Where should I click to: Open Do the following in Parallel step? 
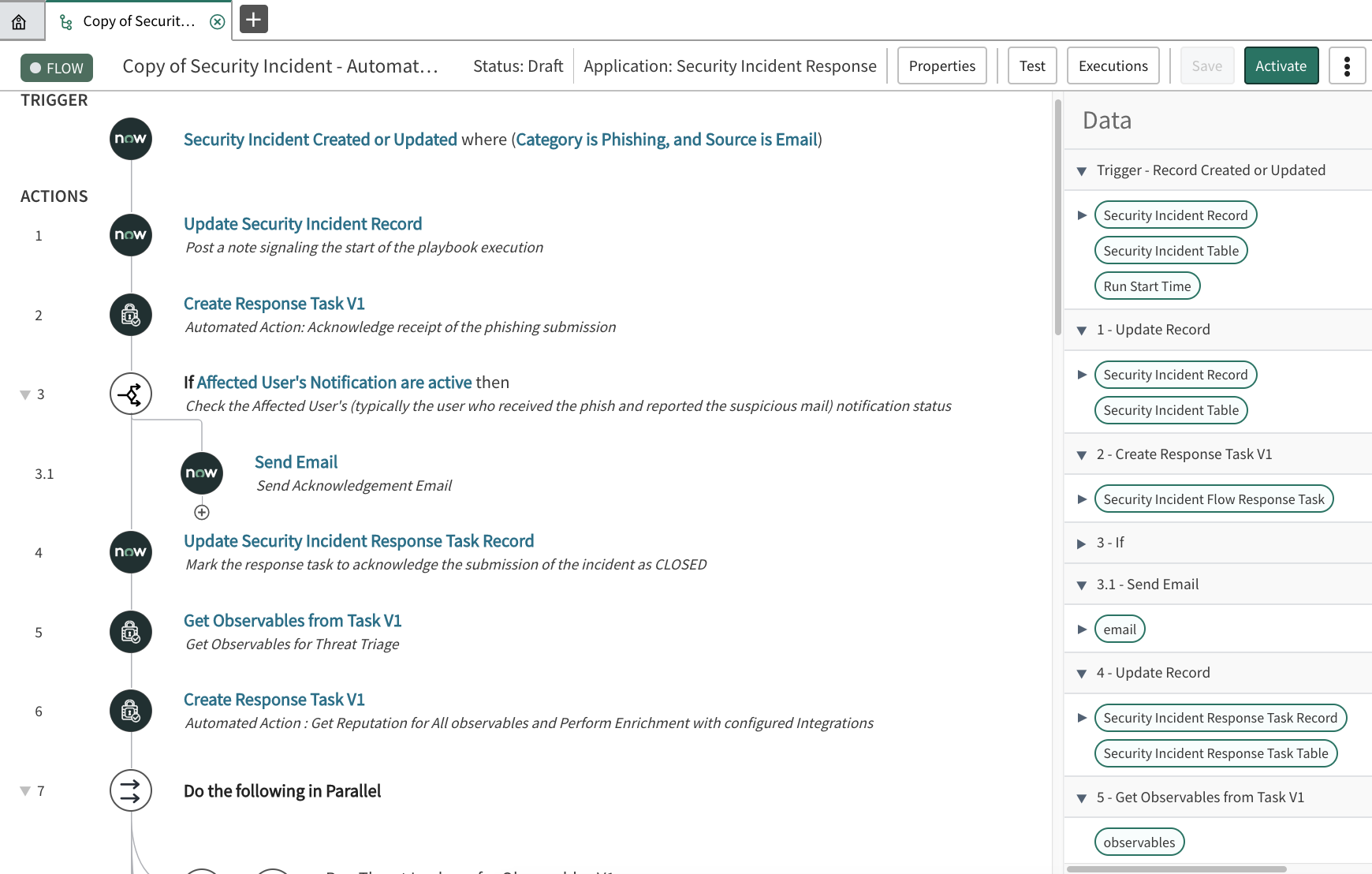(282, 791)
